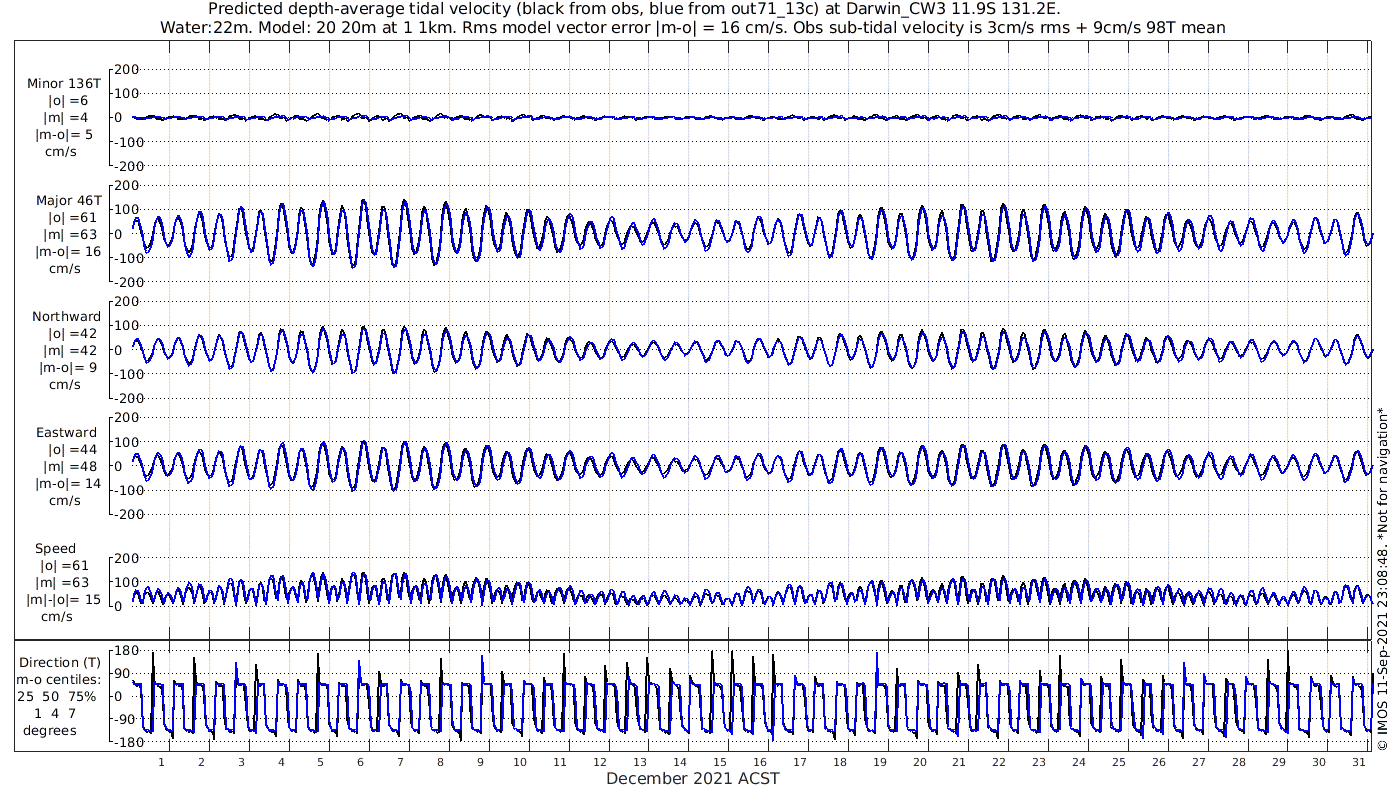The width and height of the screenshot is (1400, 800).
Task: Click the subtitle line starting 'Water:22m. Model'
Action: (692, 27)
